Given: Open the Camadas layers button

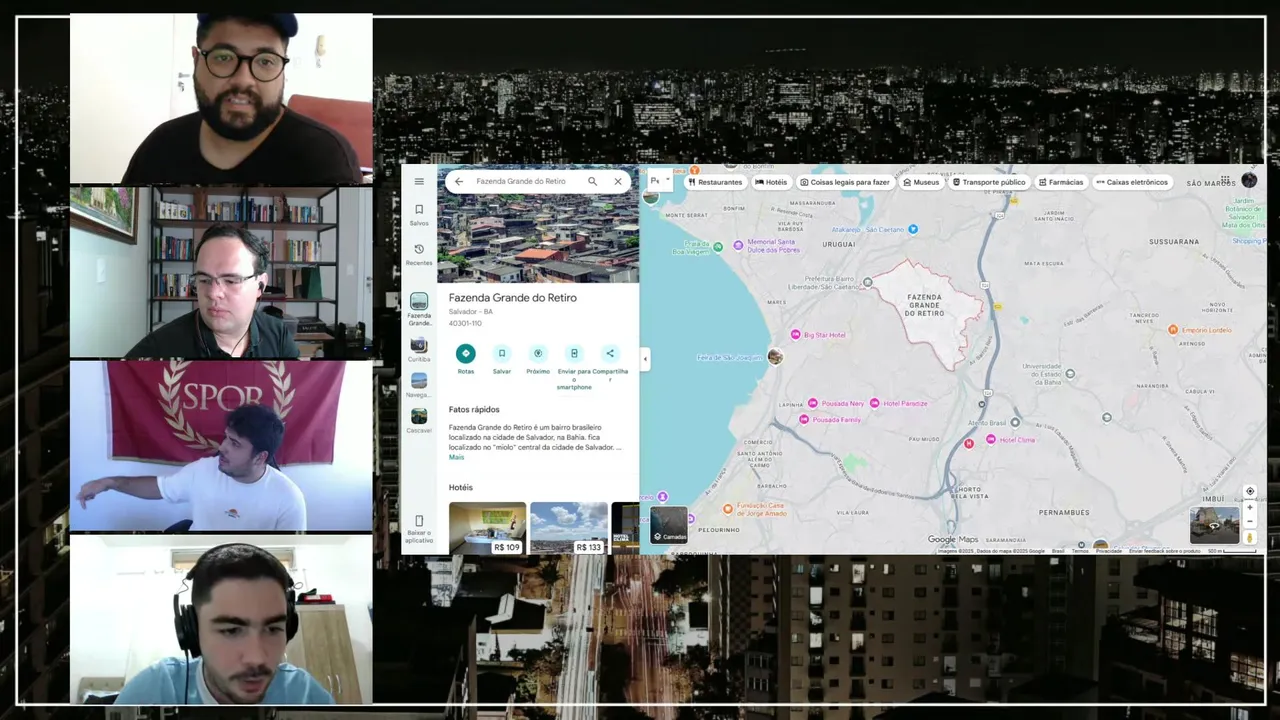Looking at the screenshot, I should tap(669, 525).
